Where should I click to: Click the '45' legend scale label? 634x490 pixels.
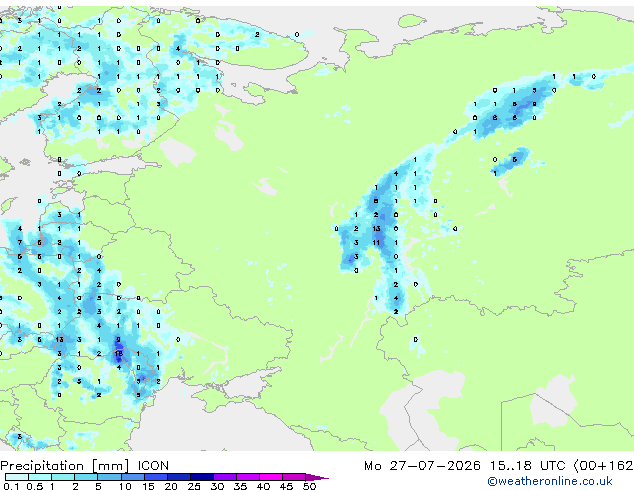coord(286,486)
